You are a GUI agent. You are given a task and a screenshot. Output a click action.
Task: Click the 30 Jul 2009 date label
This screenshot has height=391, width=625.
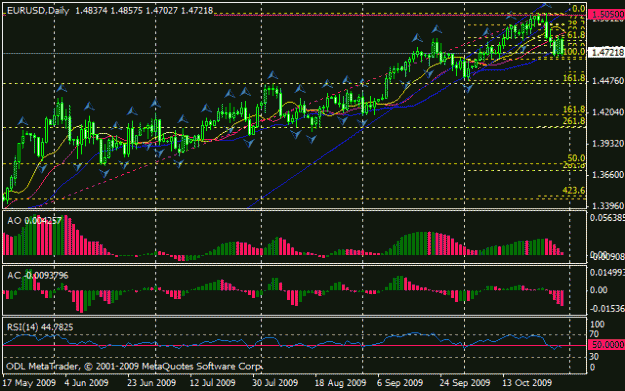(x=275, y=383)
